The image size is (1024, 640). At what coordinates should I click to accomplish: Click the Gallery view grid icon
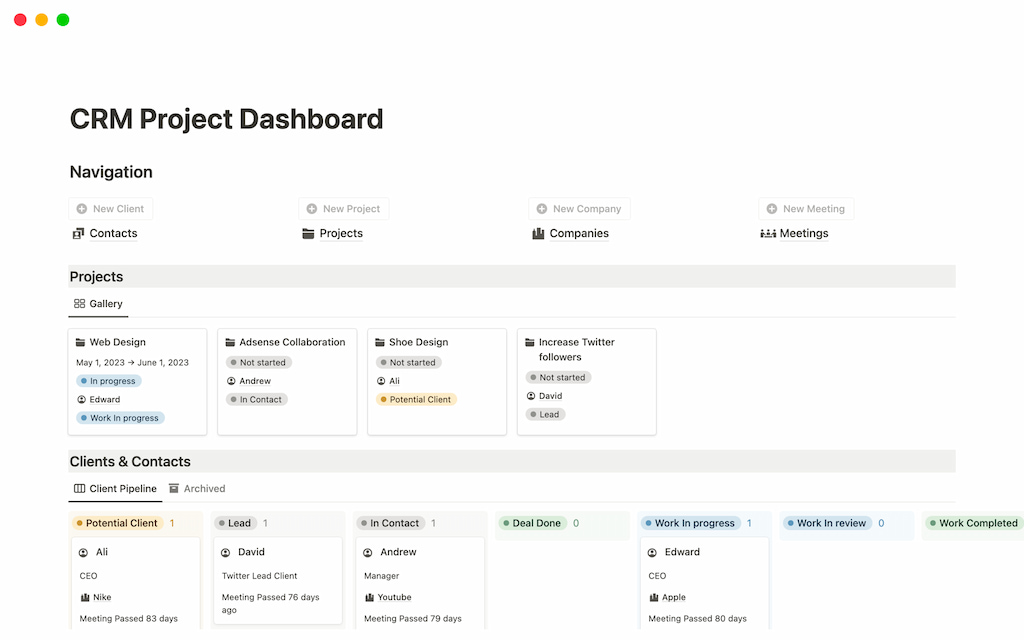(80, 303)
